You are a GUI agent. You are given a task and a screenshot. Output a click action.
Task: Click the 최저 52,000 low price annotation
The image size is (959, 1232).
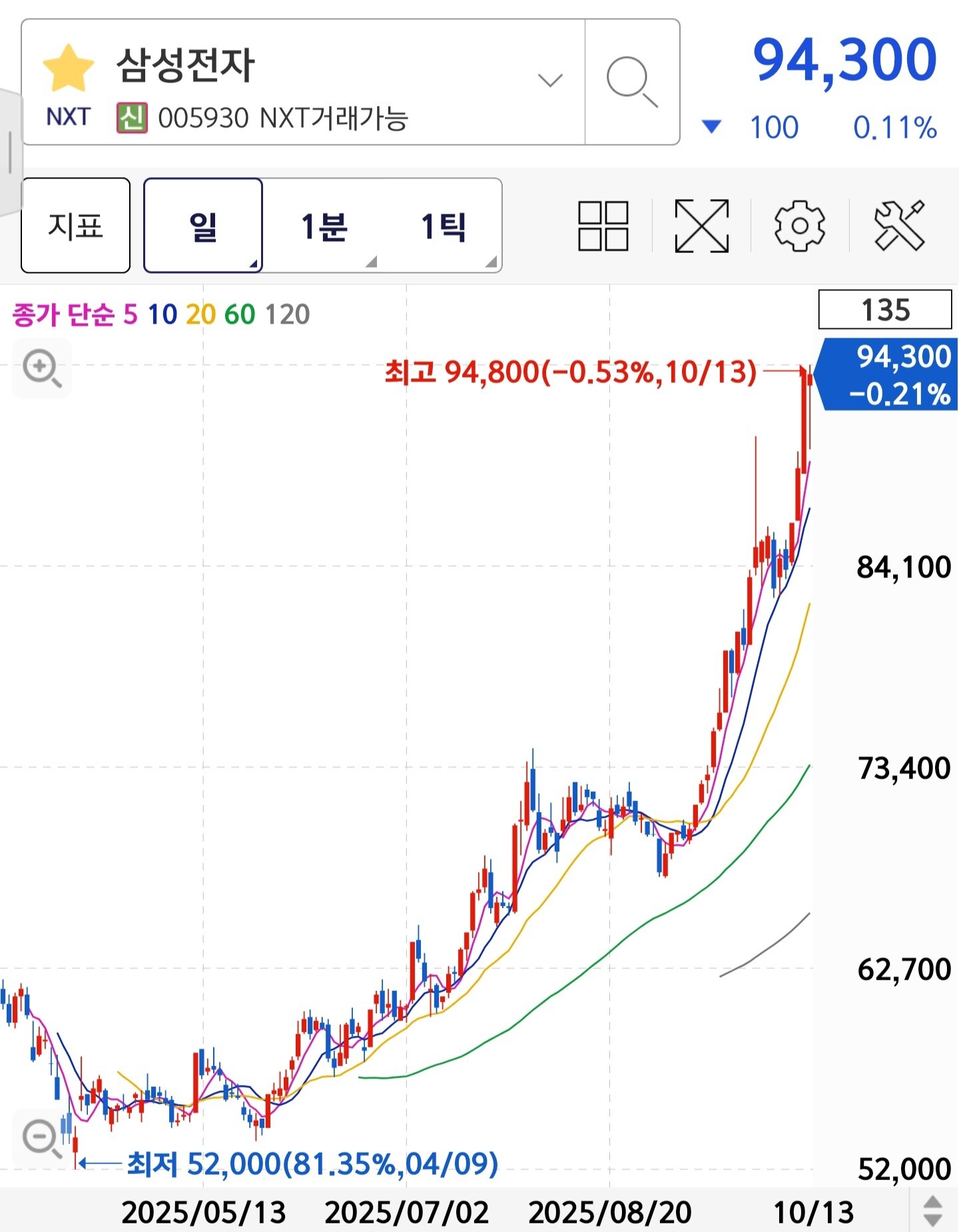pos(313,1163)
